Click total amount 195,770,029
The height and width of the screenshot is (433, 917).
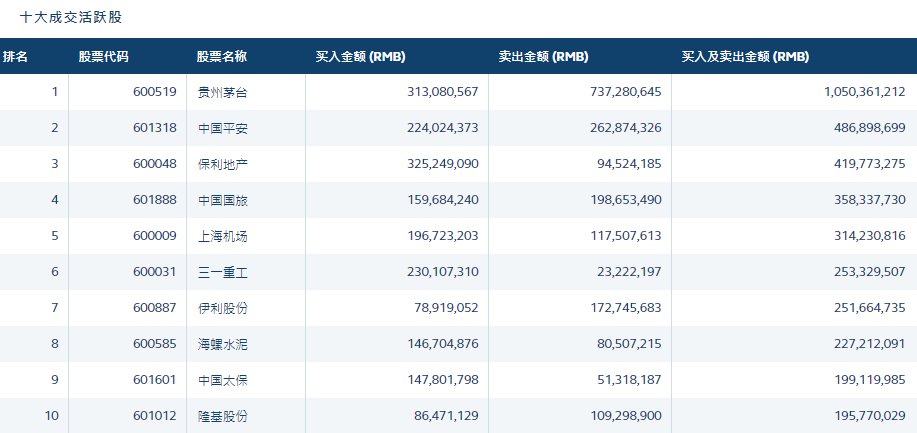coord(870,416)
